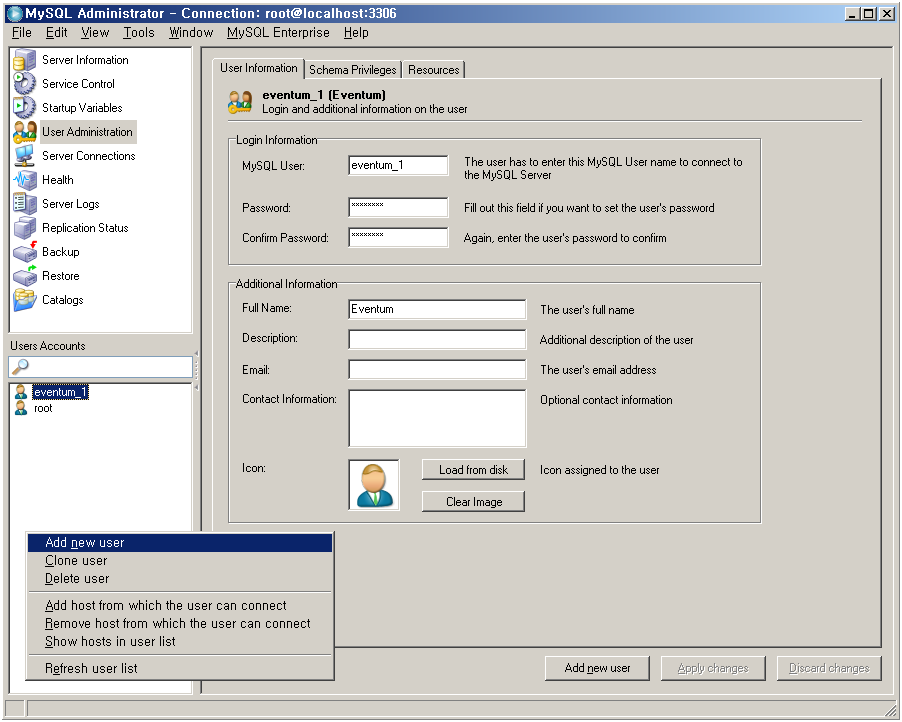Focus the Contact Information text area
The height and width of the screenshot is (722, 902).
point(437,418)
